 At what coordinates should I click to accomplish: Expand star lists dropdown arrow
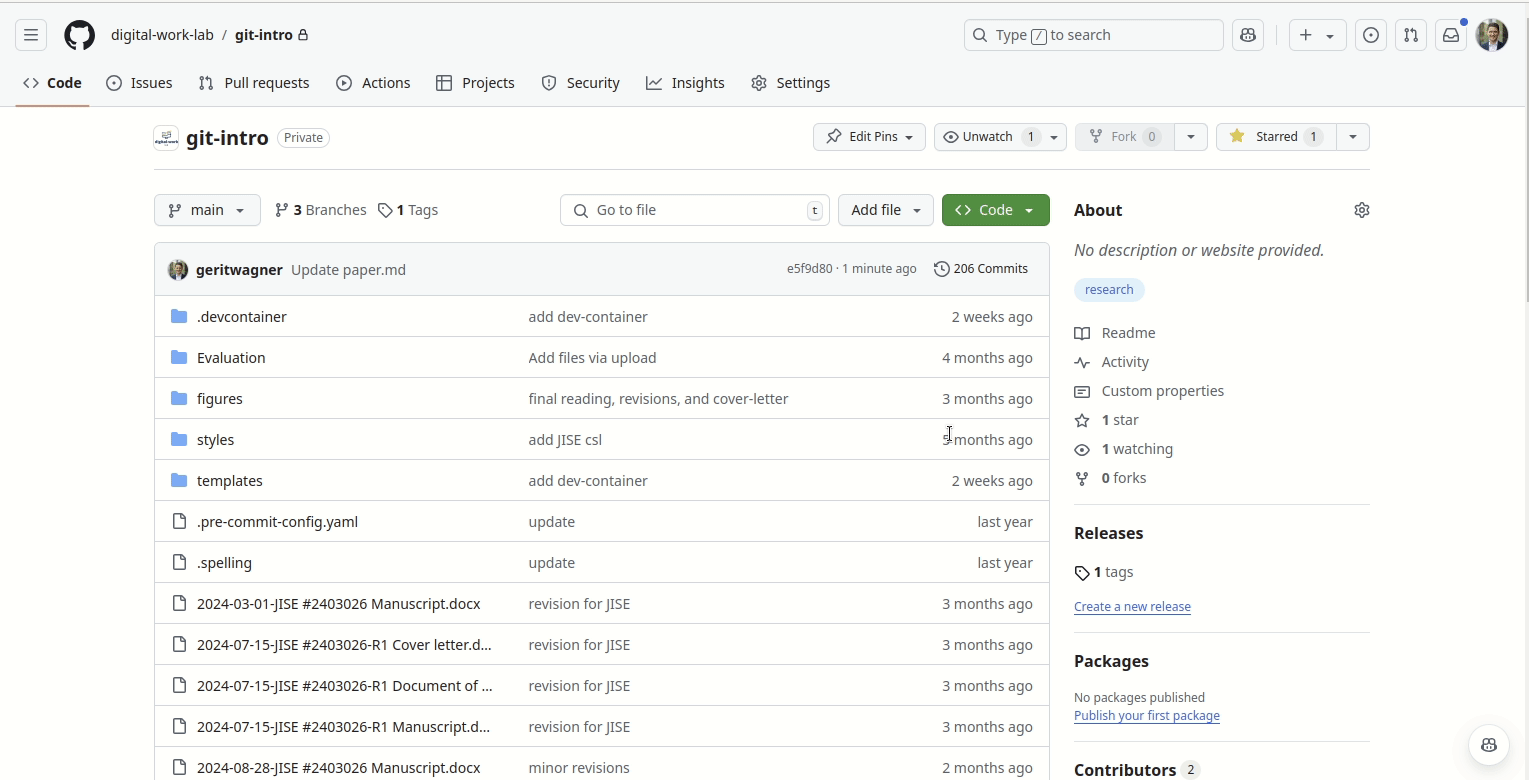click(1353, 137)
